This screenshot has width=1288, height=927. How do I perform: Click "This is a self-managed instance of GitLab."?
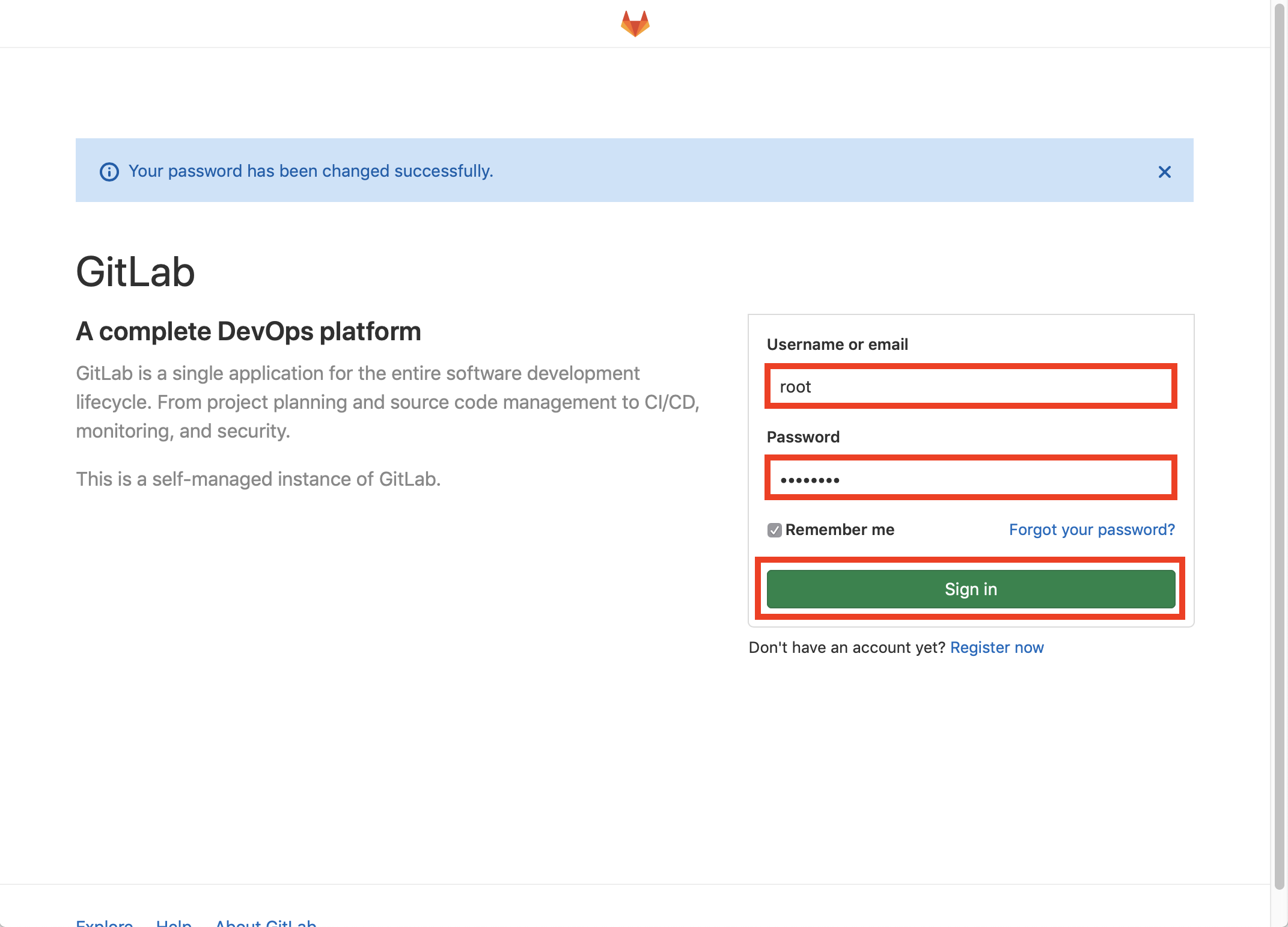coord(258,479)
